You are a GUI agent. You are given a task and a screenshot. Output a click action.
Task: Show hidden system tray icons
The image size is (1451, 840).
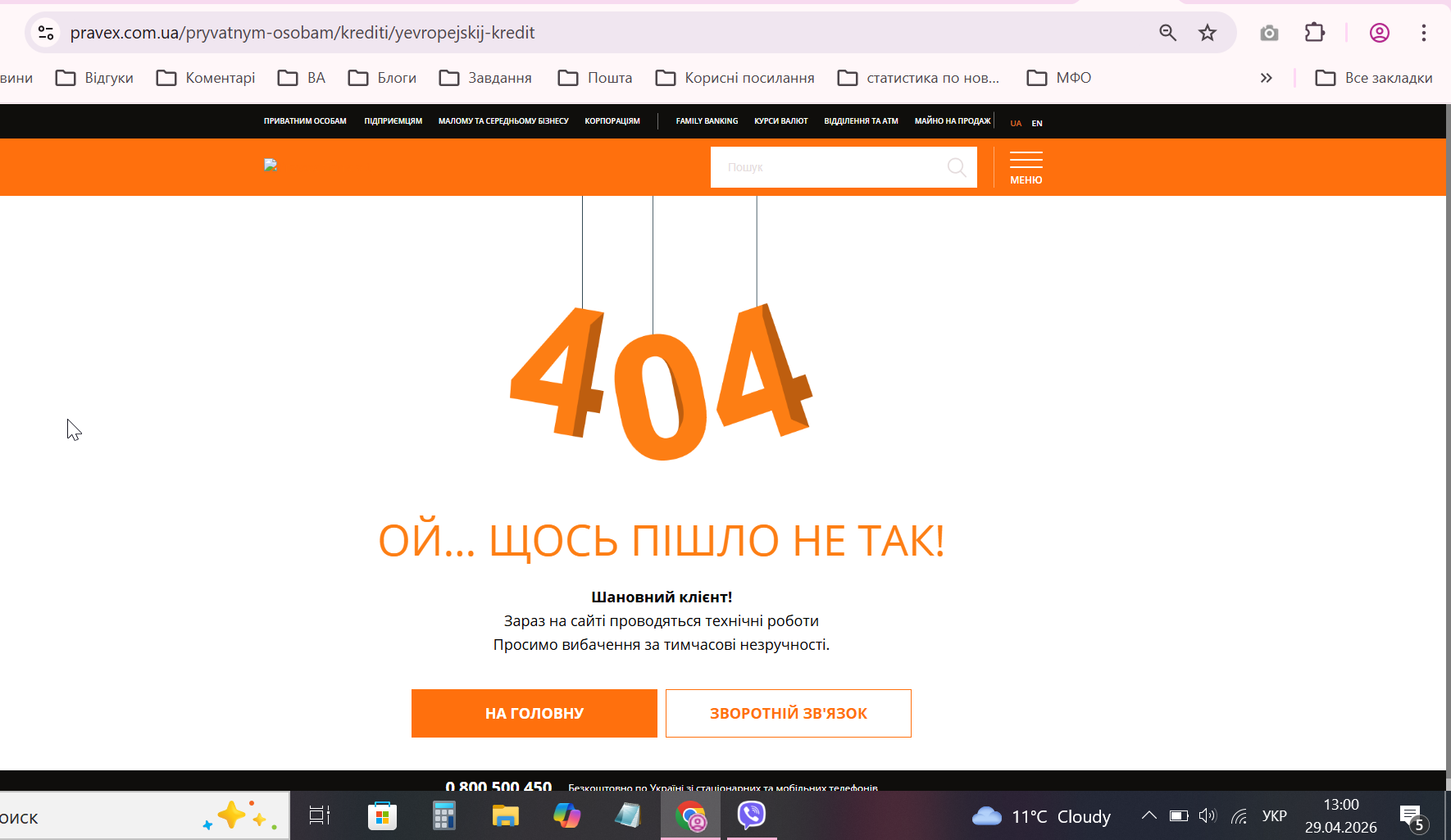coord(1149,815)
